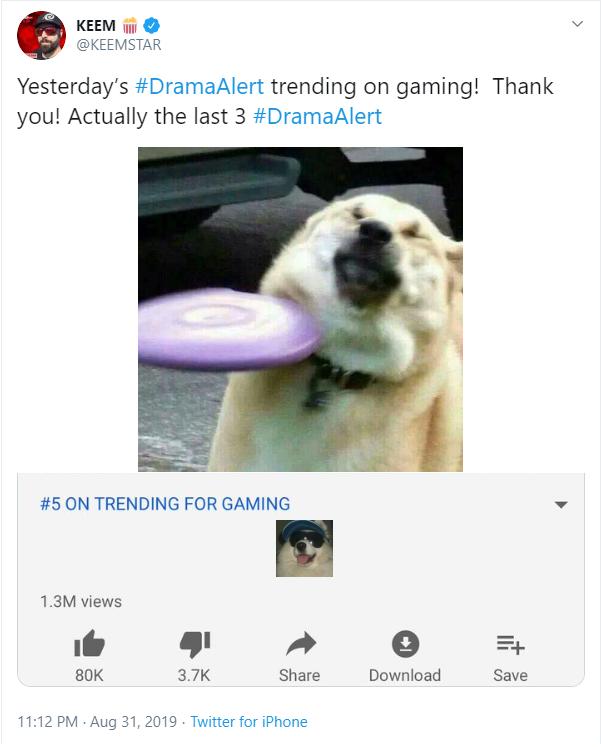Click the popcorn emoji beside KEEM
Screen dimensions: 601x747
(x=130, y=25)
